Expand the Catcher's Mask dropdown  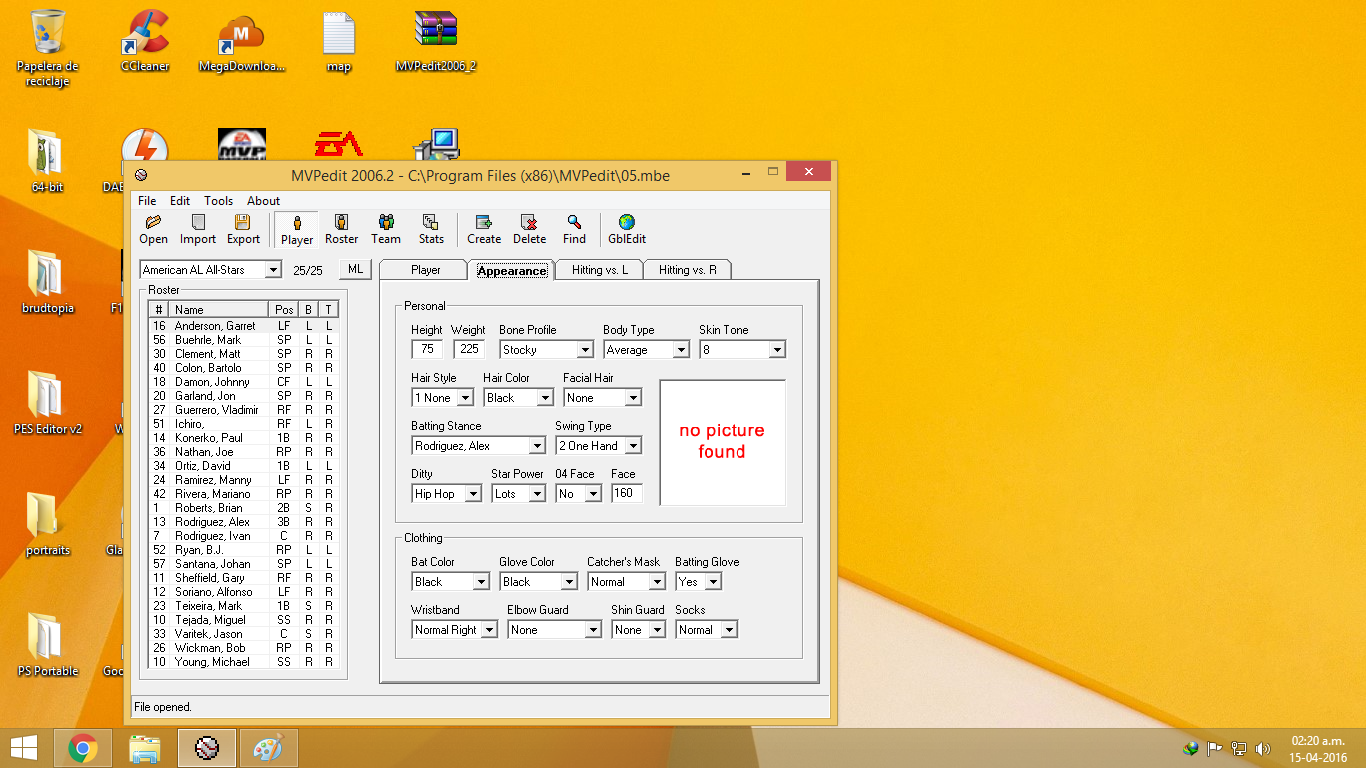[657, 582]
